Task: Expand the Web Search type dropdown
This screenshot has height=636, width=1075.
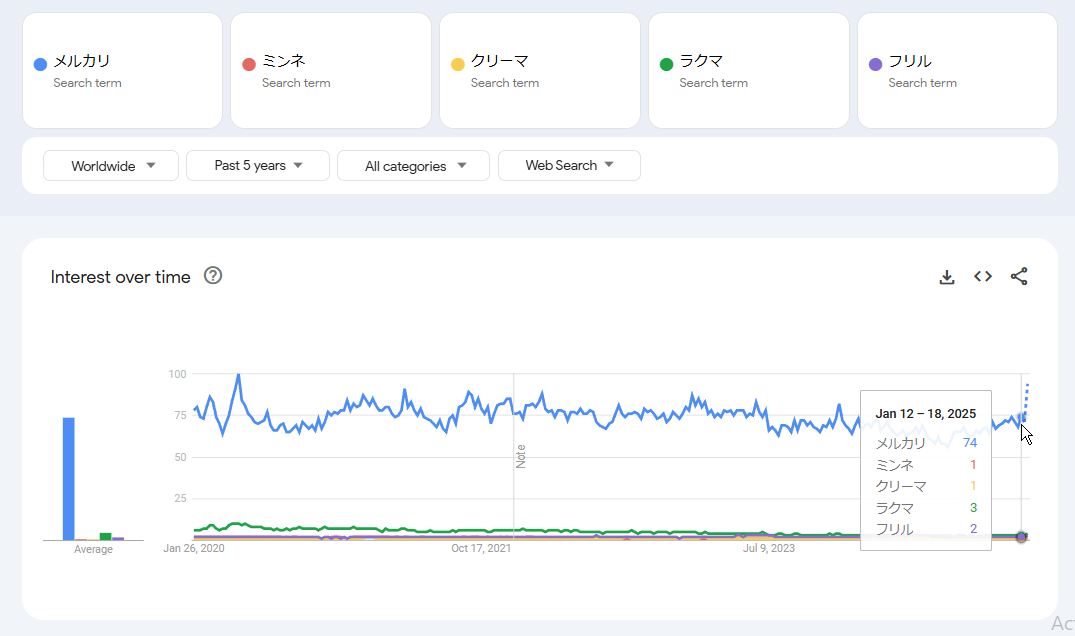Action: point(569,166)
